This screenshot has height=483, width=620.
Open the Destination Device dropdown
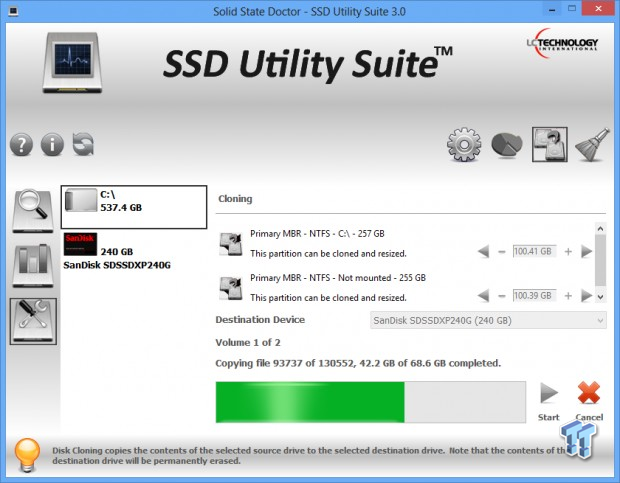click(x=488, y=320)
